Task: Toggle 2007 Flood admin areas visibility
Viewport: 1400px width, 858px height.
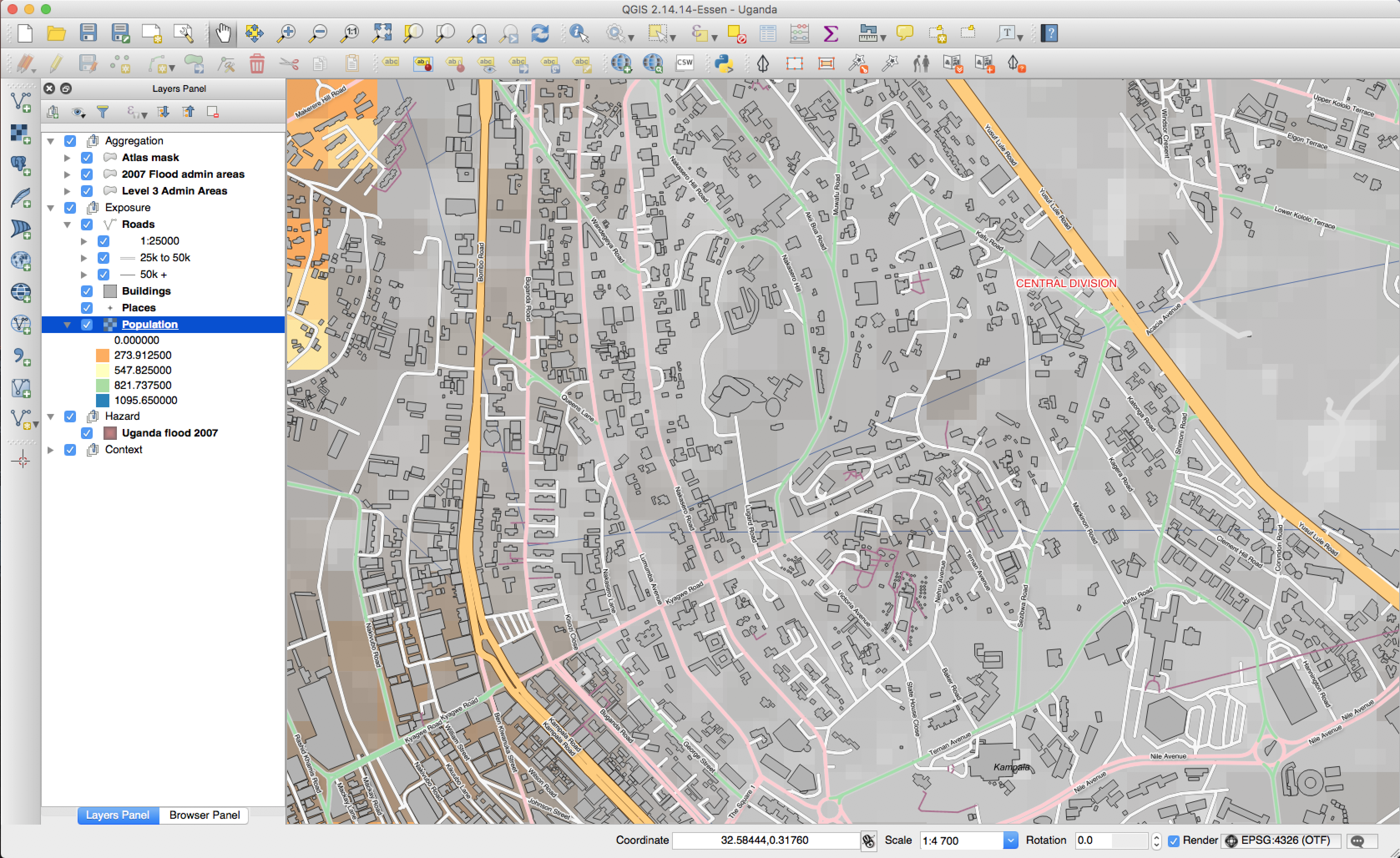Action: (x=87, y=174)
